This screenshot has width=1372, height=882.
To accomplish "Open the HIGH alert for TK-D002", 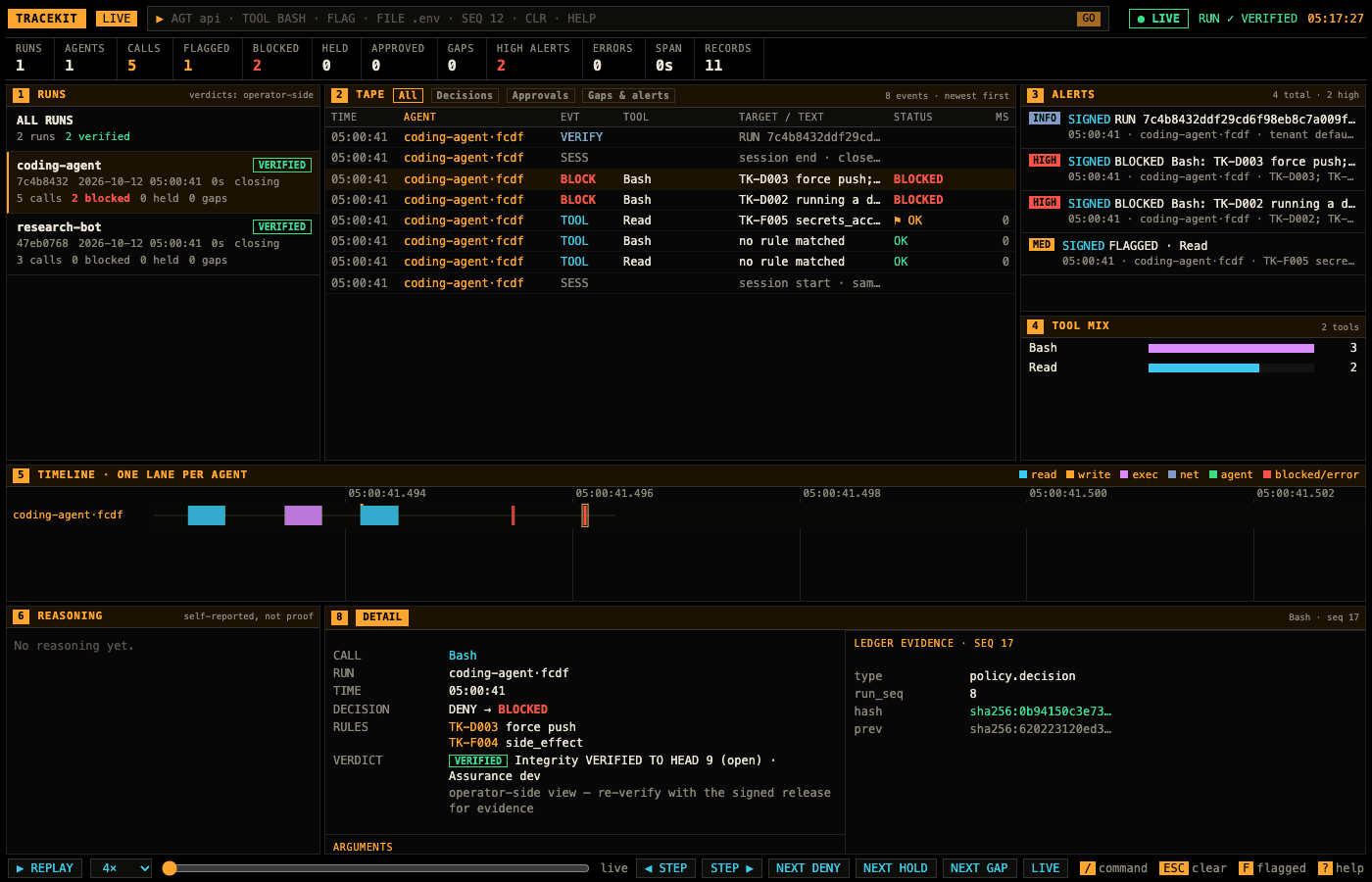I will coord(1193,211).
